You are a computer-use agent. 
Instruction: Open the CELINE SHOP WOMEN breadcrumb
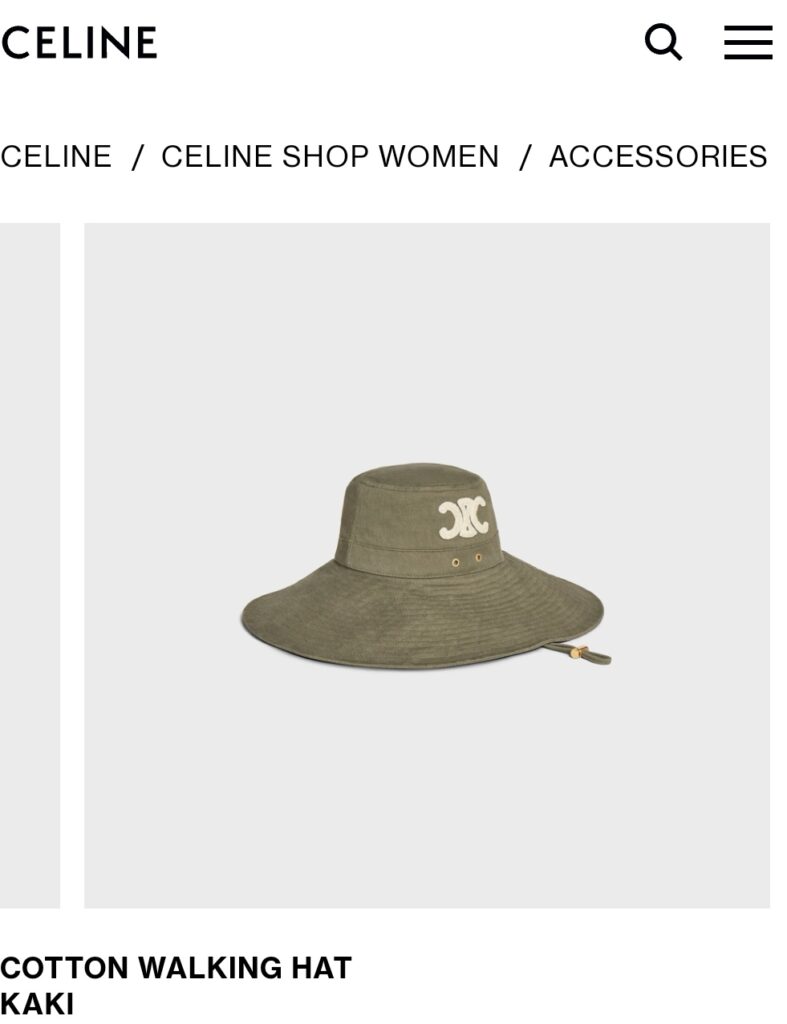tap(330, 157)
